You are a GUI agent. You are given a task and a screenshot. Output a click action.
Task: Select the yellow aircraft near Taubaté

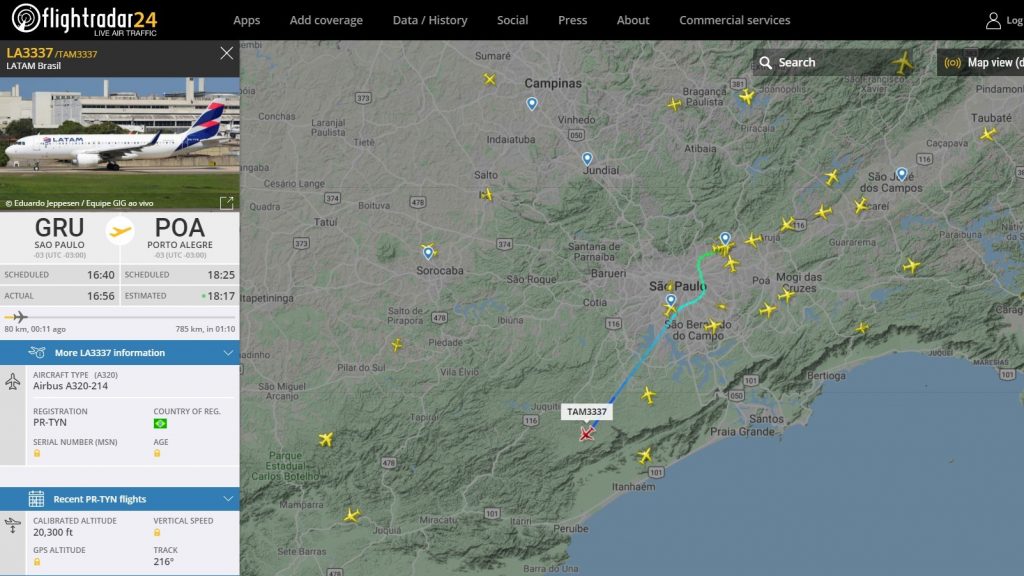click(x=988, y=135)
